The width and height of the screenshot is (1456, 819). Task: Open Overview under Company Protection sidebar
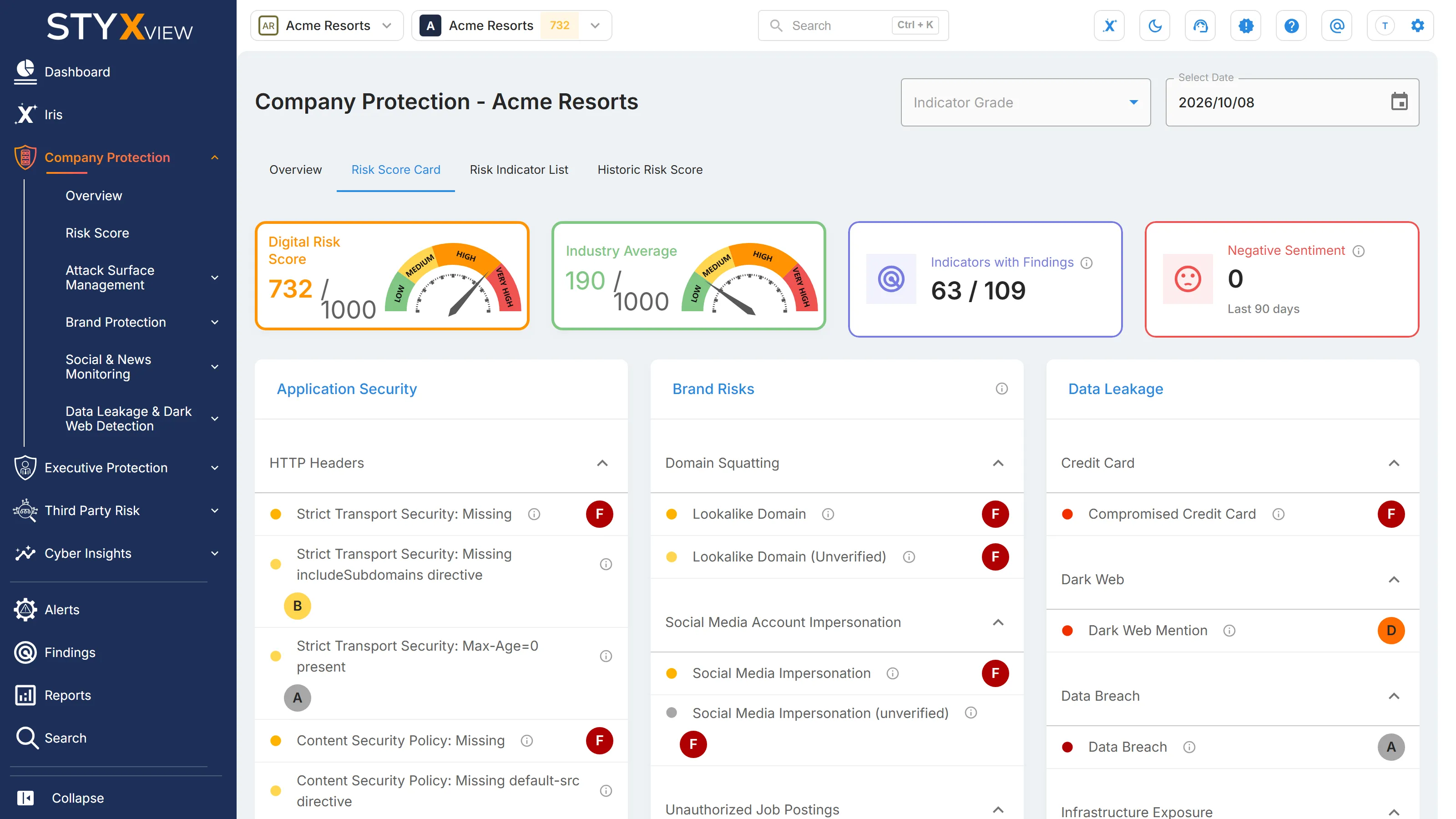point(94,196)
